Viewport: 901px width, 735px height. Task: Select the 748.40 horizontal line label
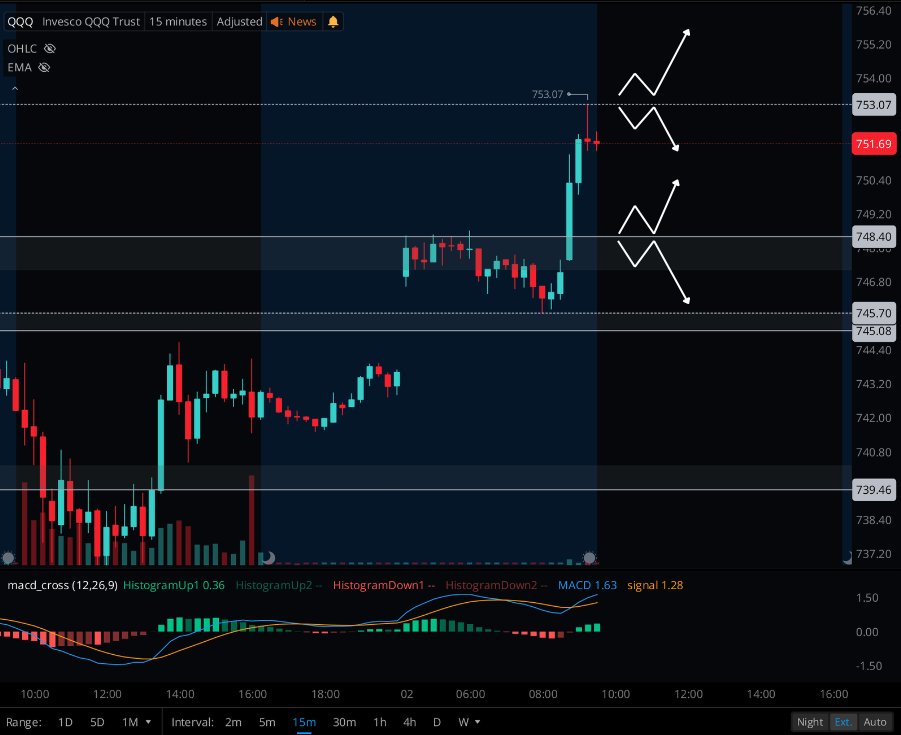pos(873,236)
